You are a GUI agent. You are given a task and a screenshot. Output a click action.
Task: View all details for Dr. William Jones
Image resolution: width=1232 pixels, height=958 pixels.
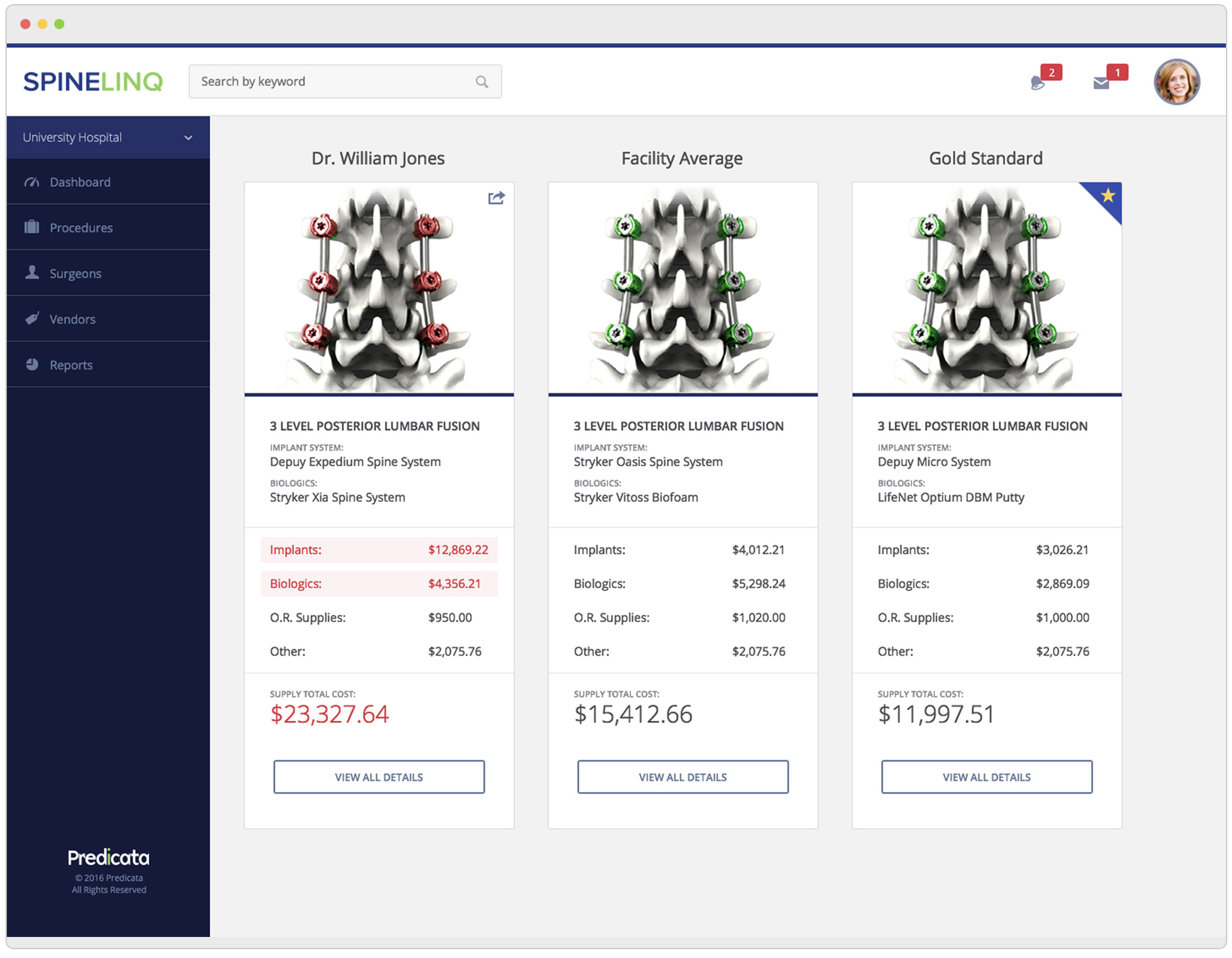379,777
